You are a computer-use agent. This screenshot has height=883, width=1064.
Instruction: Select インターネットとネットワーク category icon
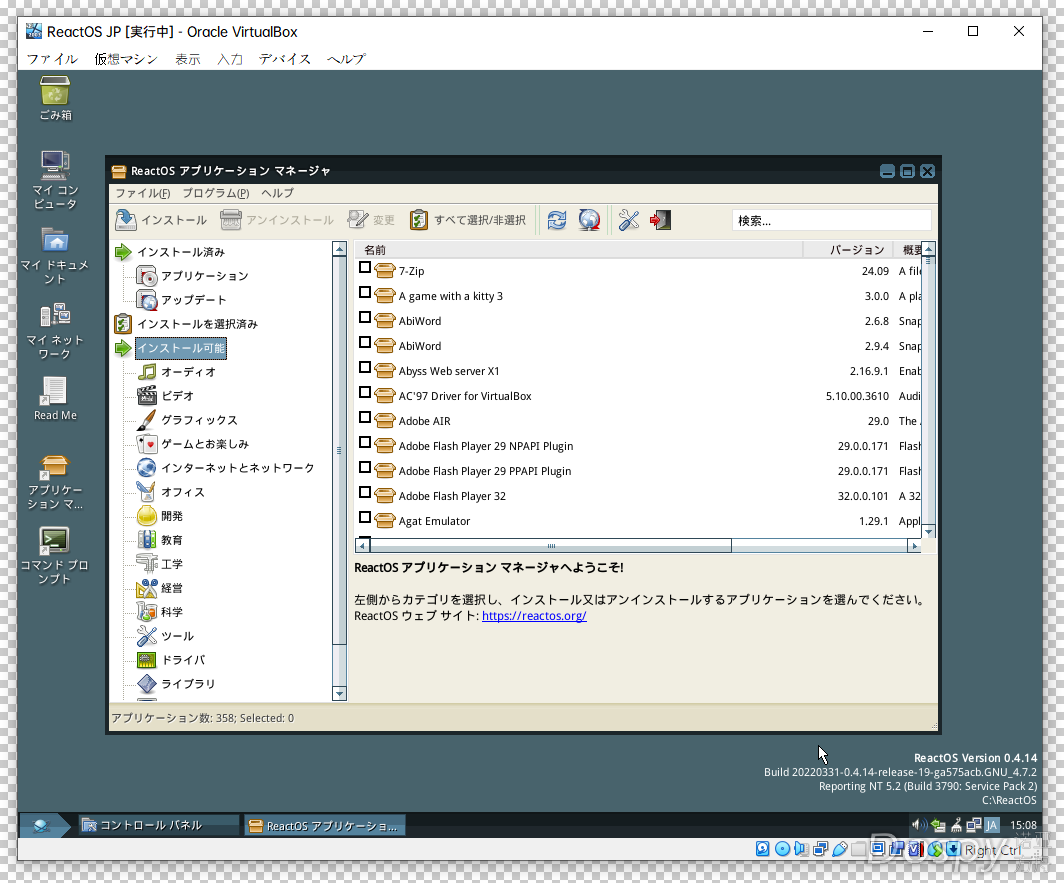pyautogui.click(x=147, y=468)
